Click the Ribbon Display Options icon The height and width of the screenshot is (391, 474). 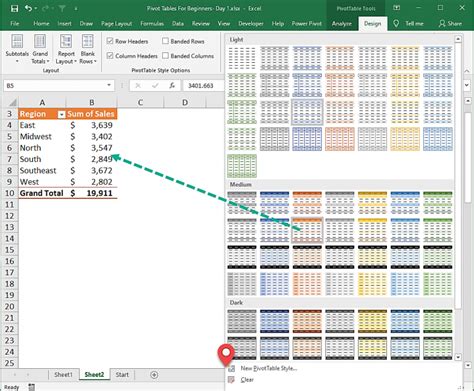tap(397, 8)
